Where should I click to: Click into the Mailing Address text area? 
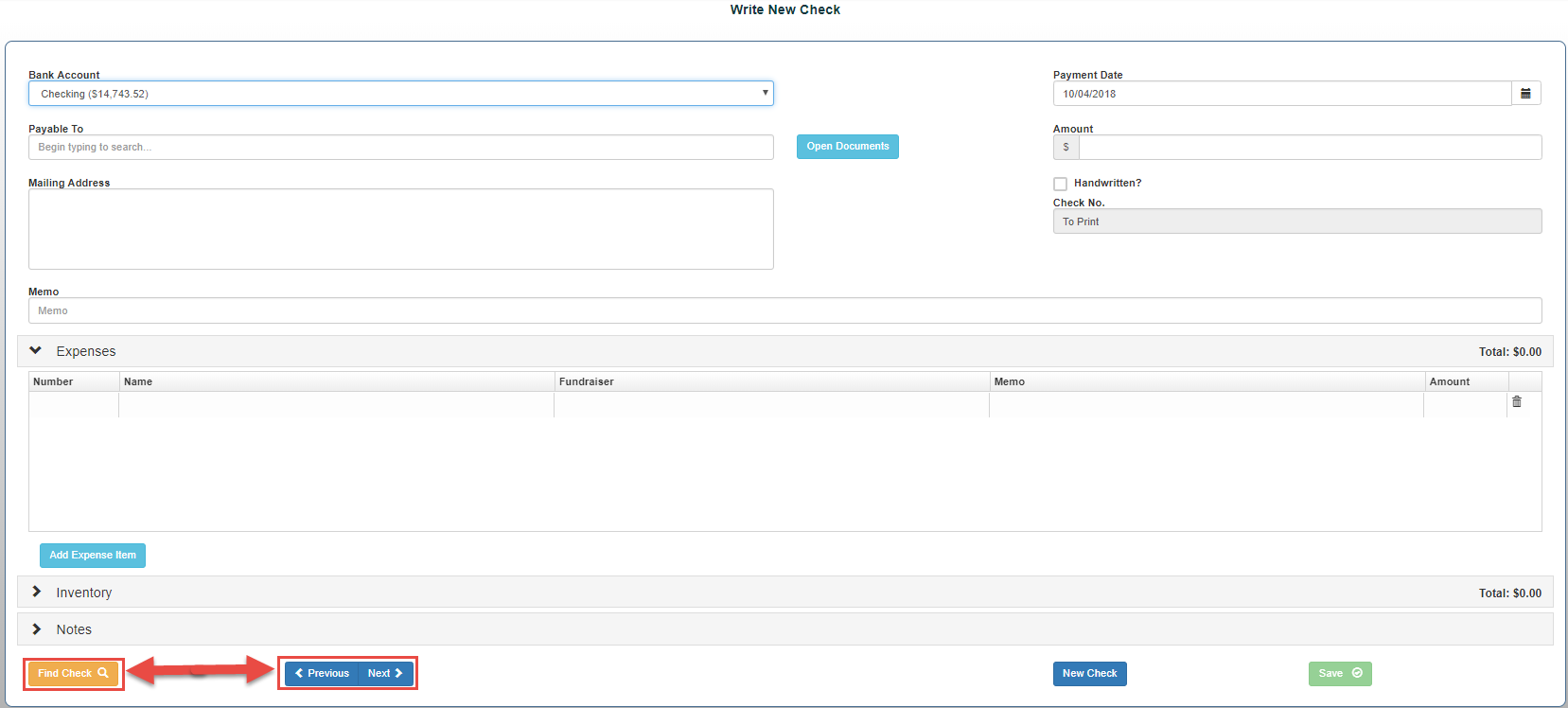[x=401, y=229]
